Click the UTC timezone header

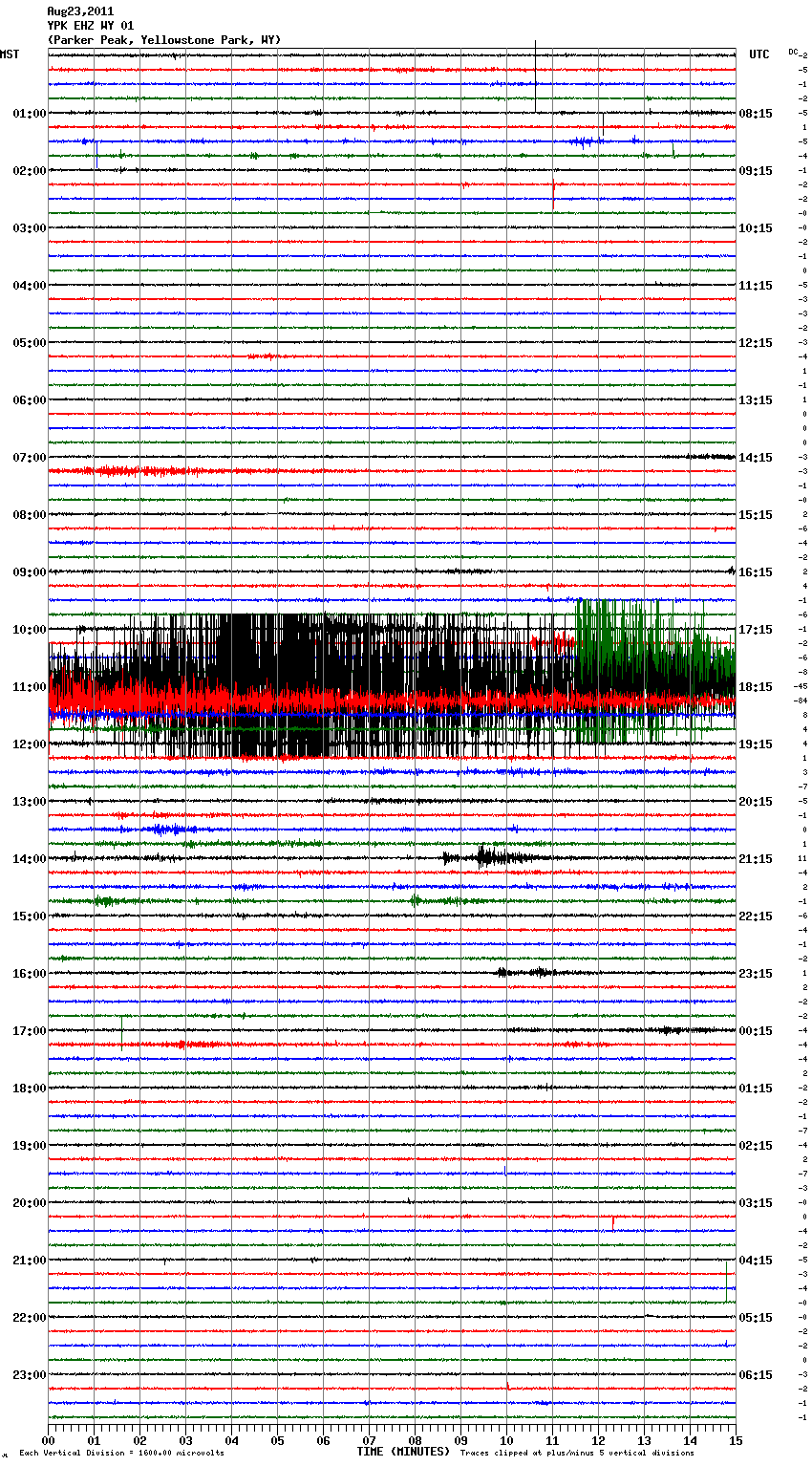(759, 54)
